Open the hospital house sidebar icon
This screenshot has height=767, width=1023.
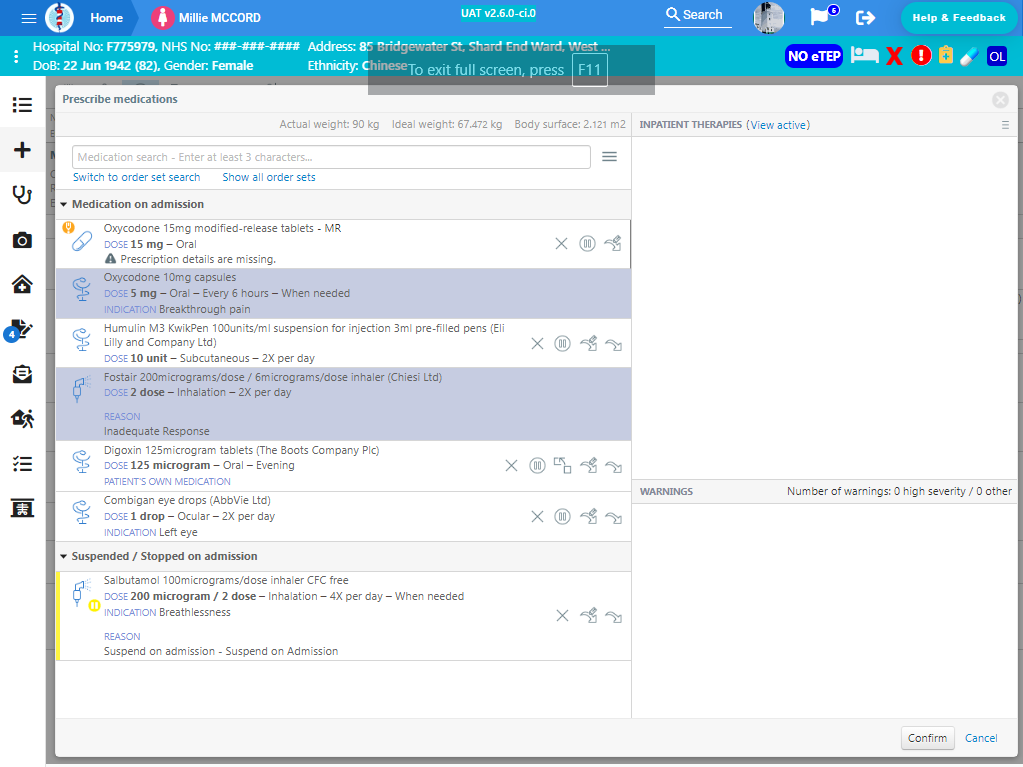click(22, 284)
